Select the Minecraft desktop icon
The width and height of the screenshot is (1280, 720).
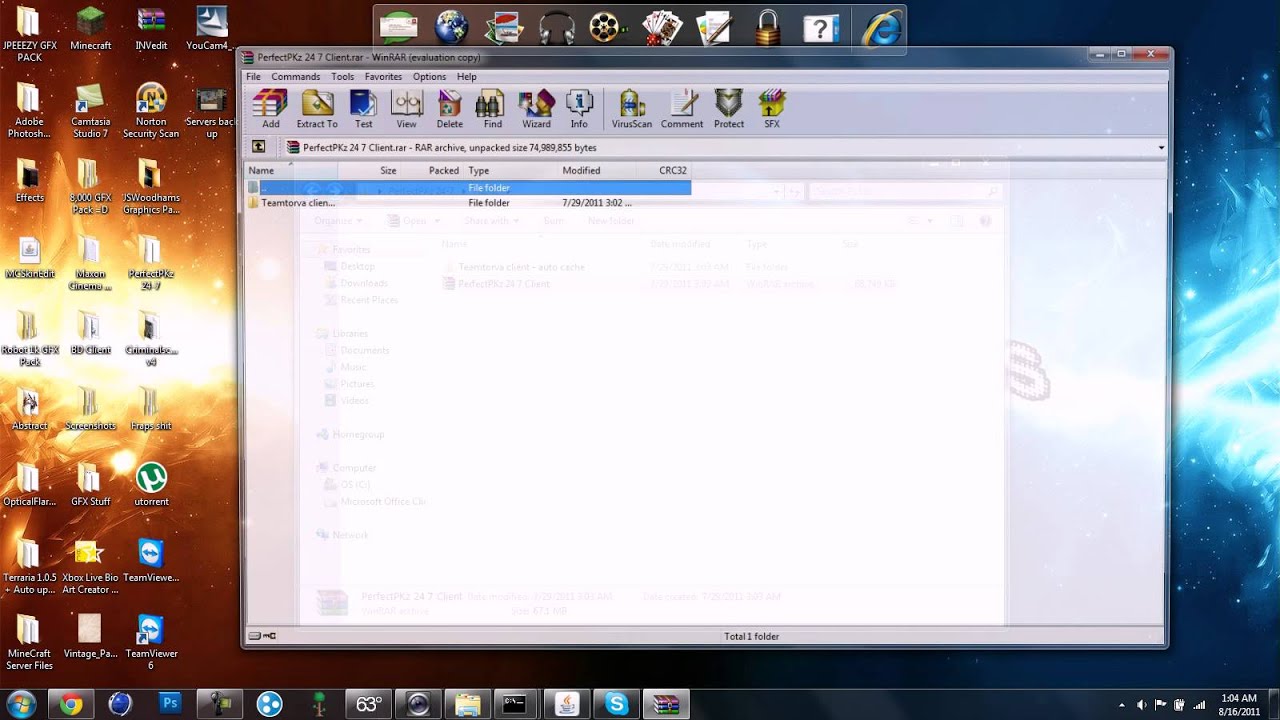(x=91, y=28)
